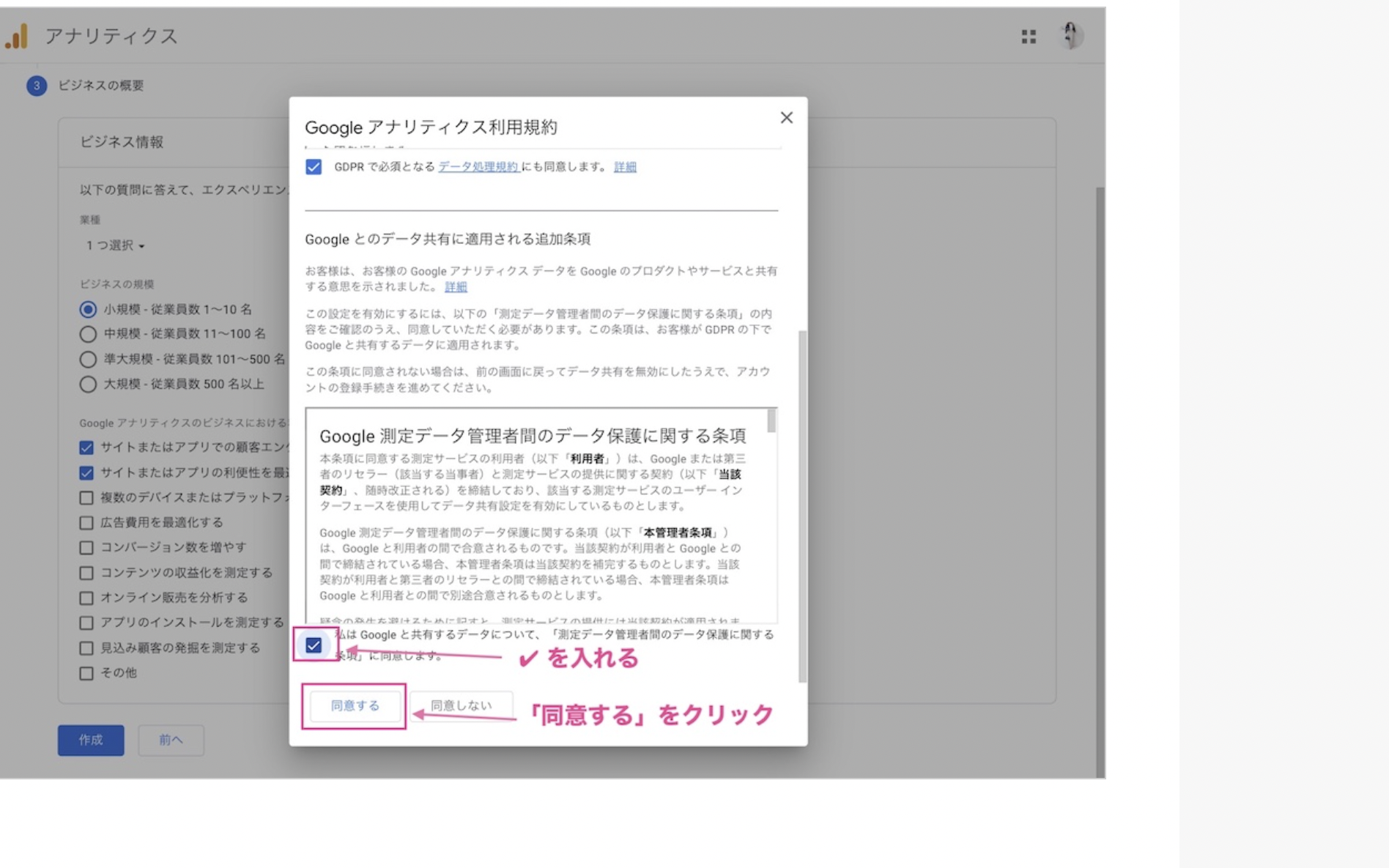
Task: Open the user account avatar
Action: tap(1071, 35)
